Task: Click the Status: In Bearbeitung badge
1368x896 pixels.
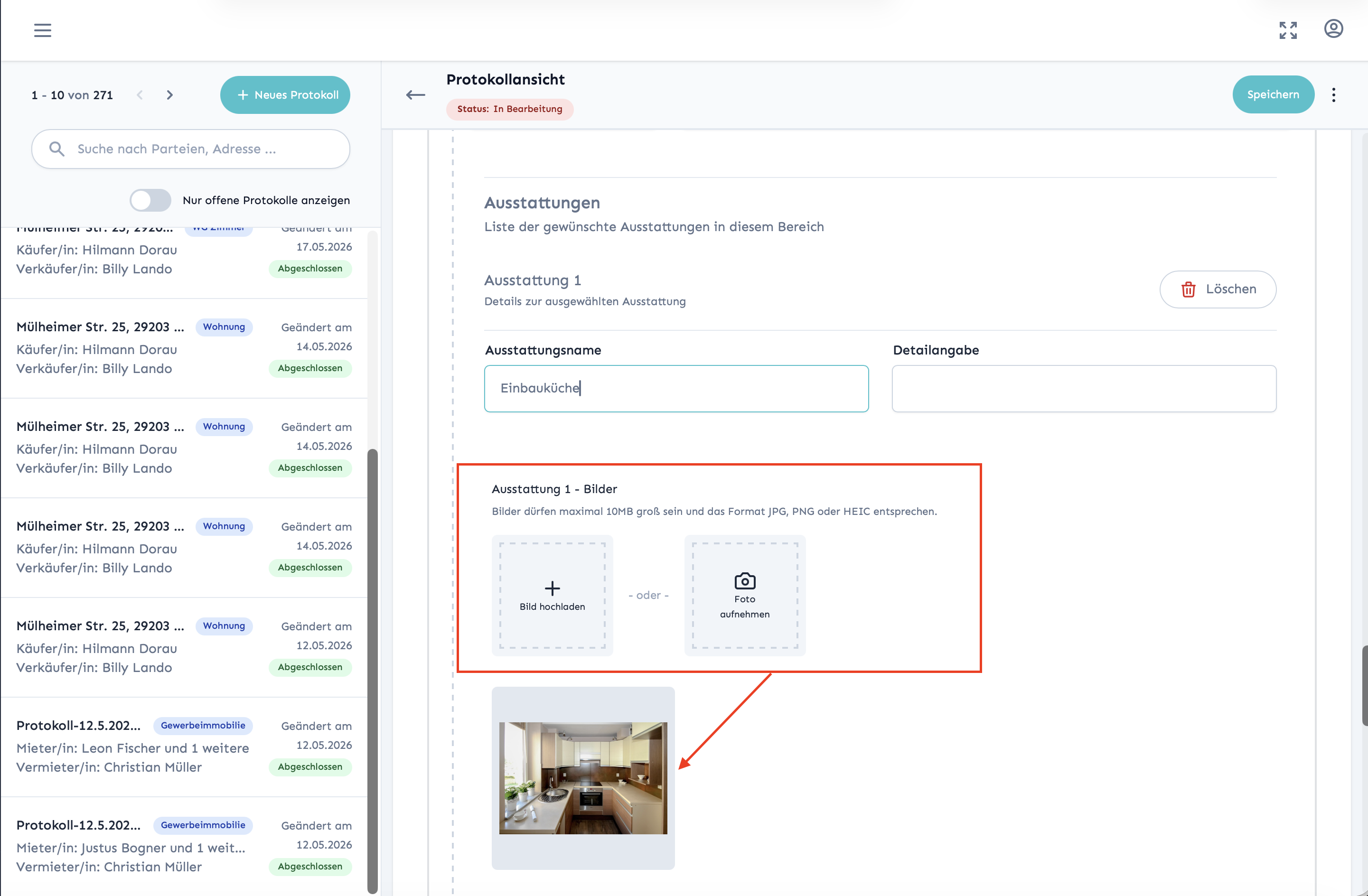Action: [510, 109]
